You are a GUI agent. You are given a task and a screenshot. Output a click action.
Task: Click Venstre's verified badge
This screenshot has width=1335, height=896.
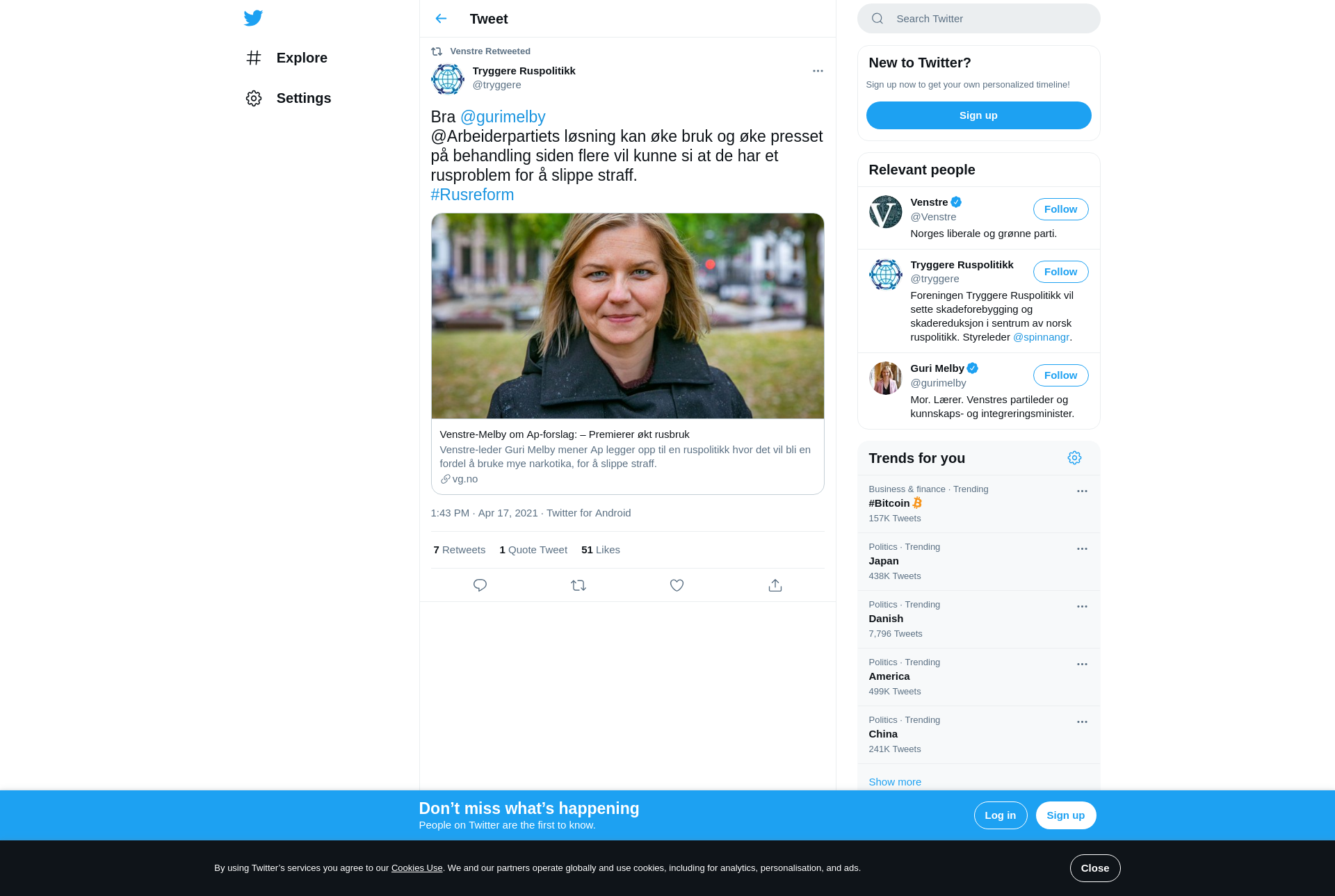point(957,202)
